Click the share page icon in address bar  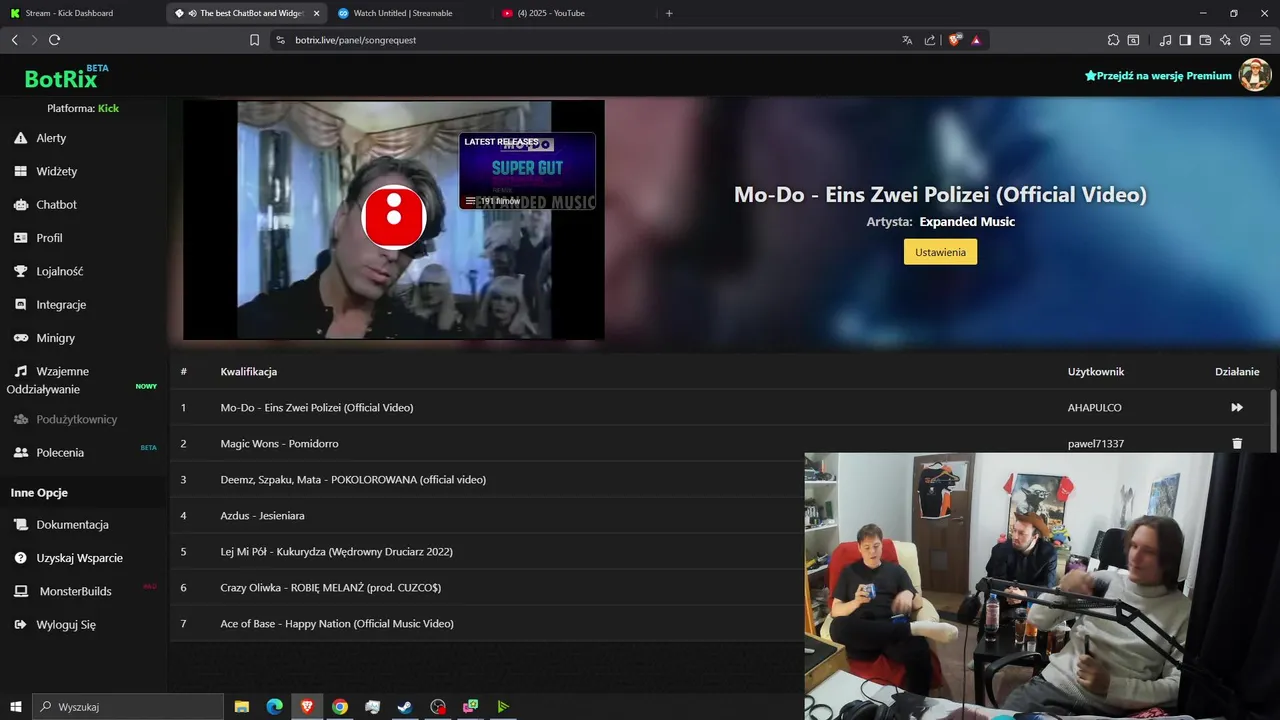[930, 40]
